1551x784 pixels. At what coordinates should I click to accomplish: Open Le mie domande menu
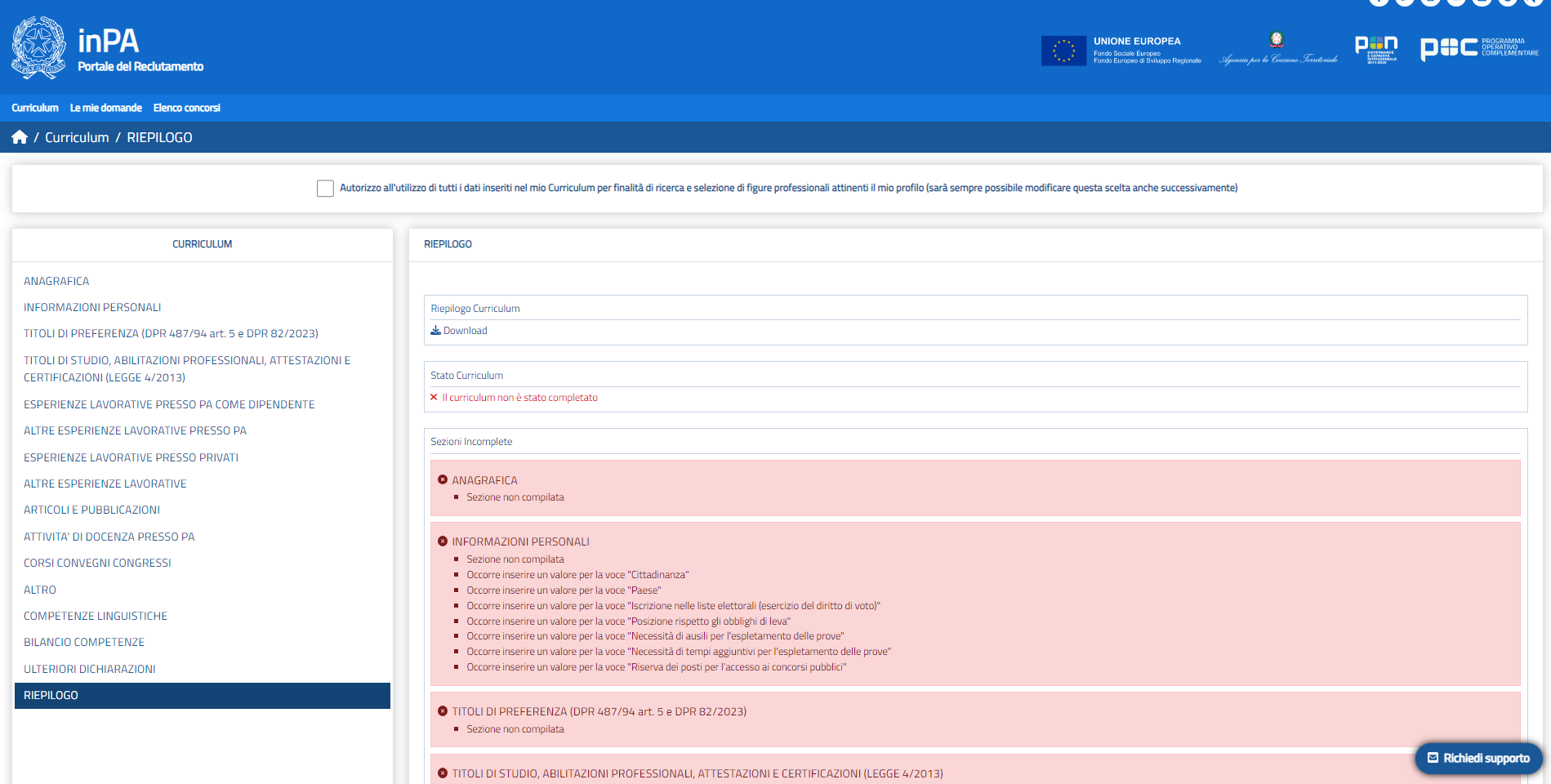tap(106, 108)
